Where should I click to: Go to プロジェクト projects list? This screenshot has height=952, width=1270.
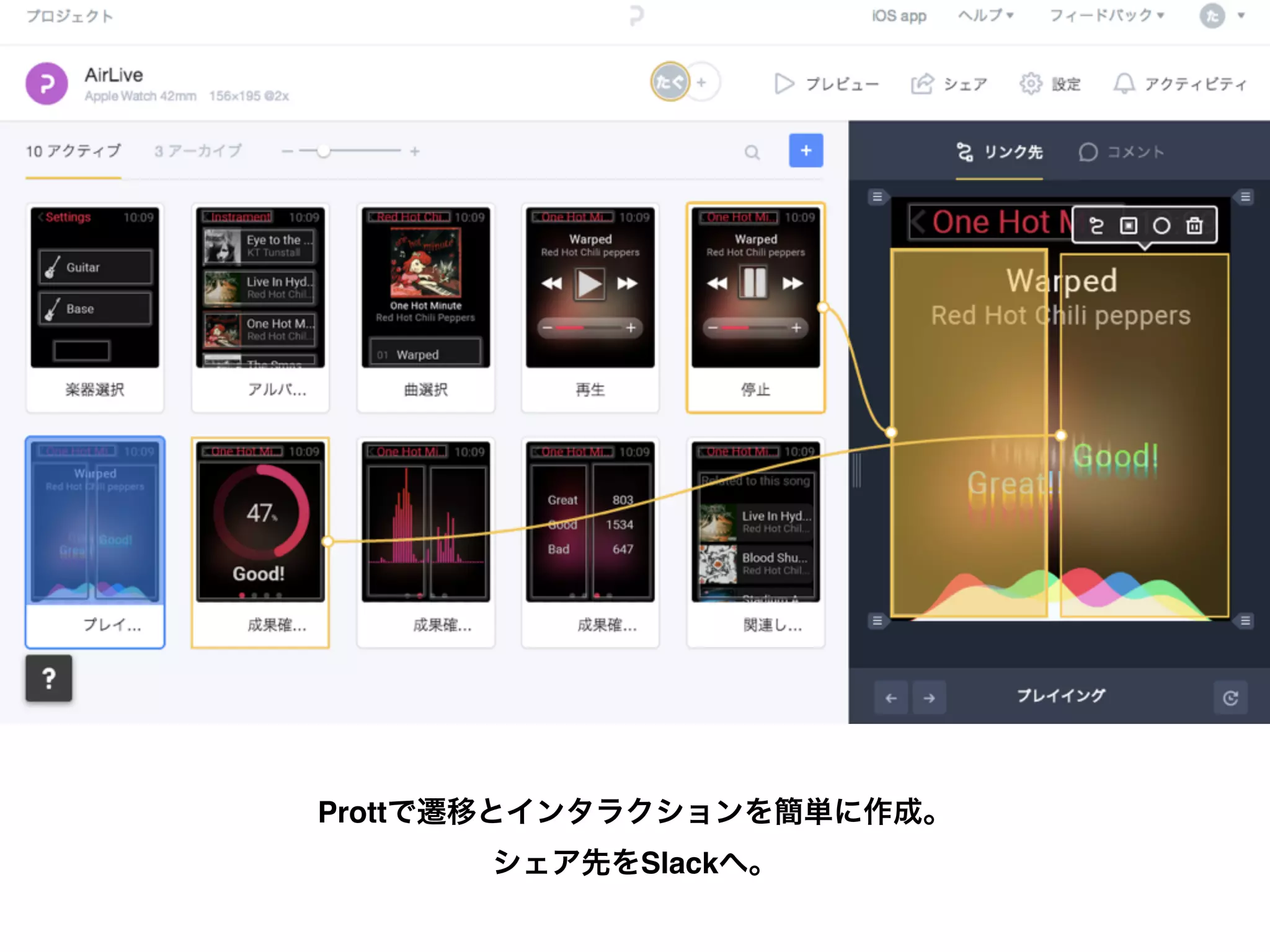tap(69, 16)
